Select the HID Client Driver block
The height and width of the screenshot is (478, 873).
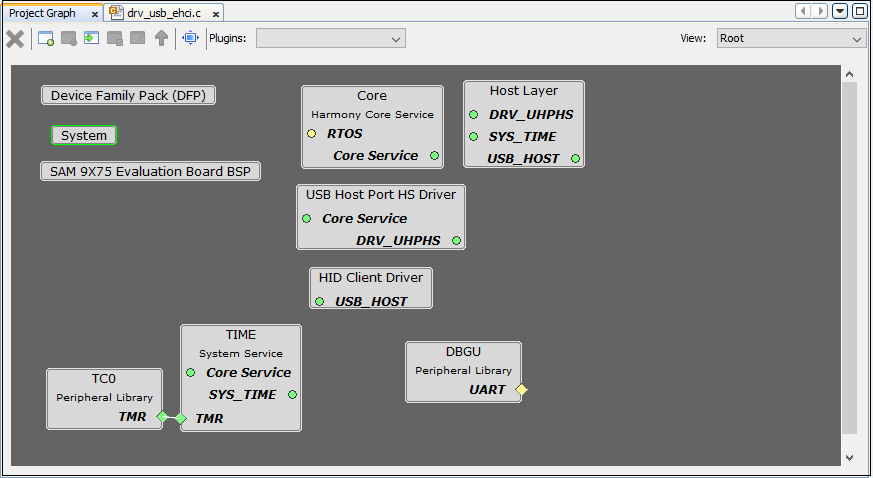(370, 278)
